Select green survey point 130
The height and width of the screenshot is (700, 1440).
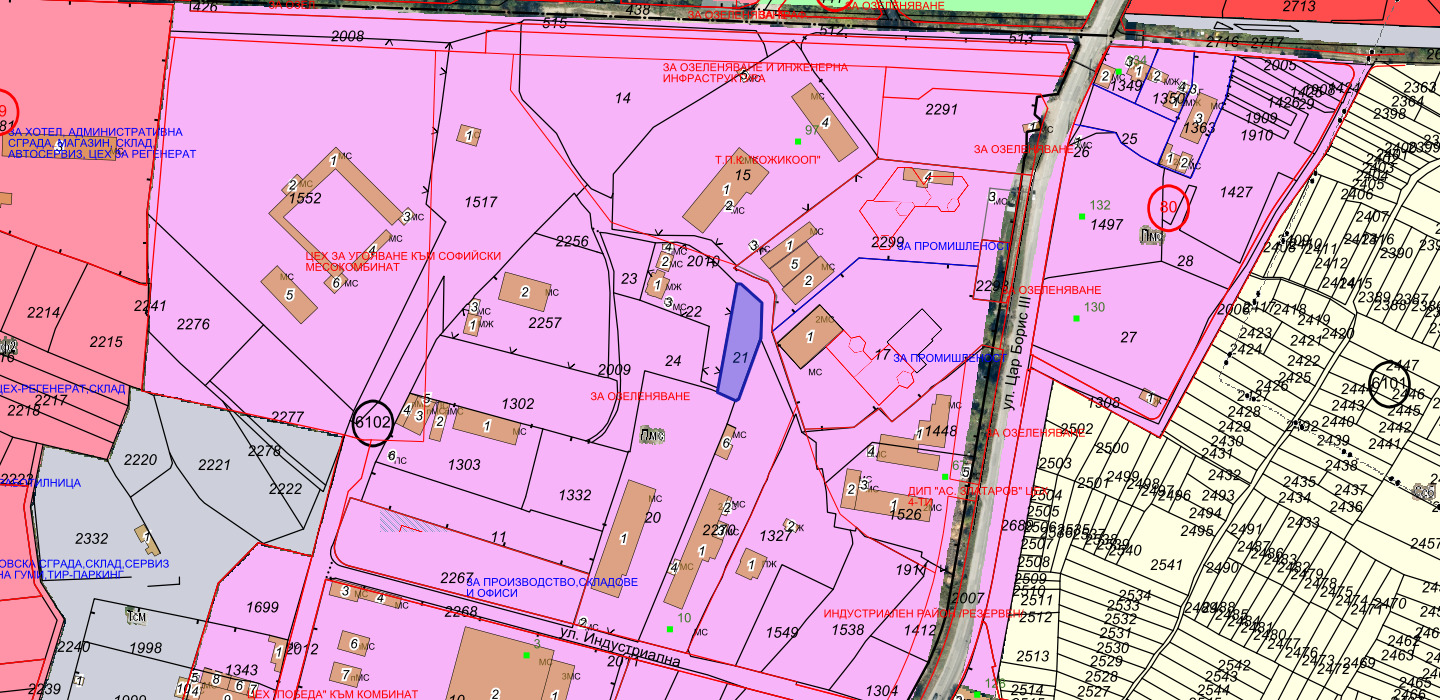[1076, 318]
